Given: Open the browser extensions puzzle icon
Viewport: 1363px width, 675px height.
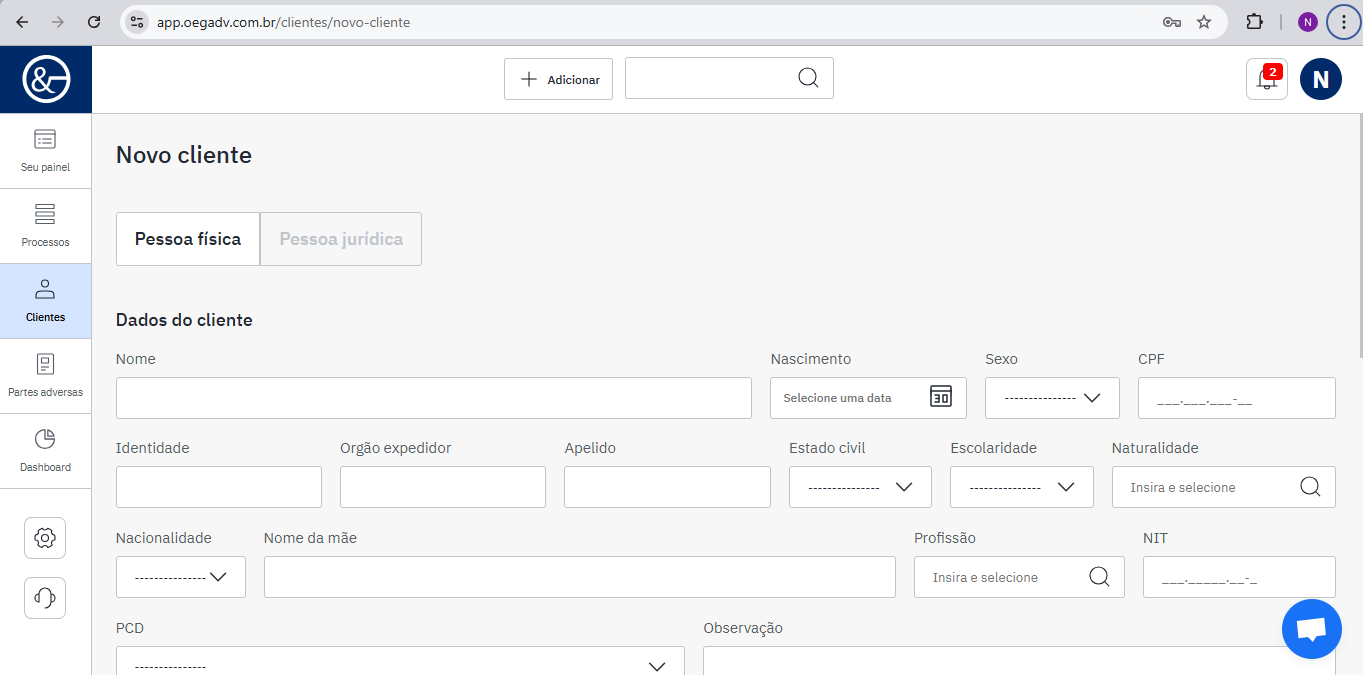Looking at the screenshot, I should pyautogui.click(x=1254, y=22).
